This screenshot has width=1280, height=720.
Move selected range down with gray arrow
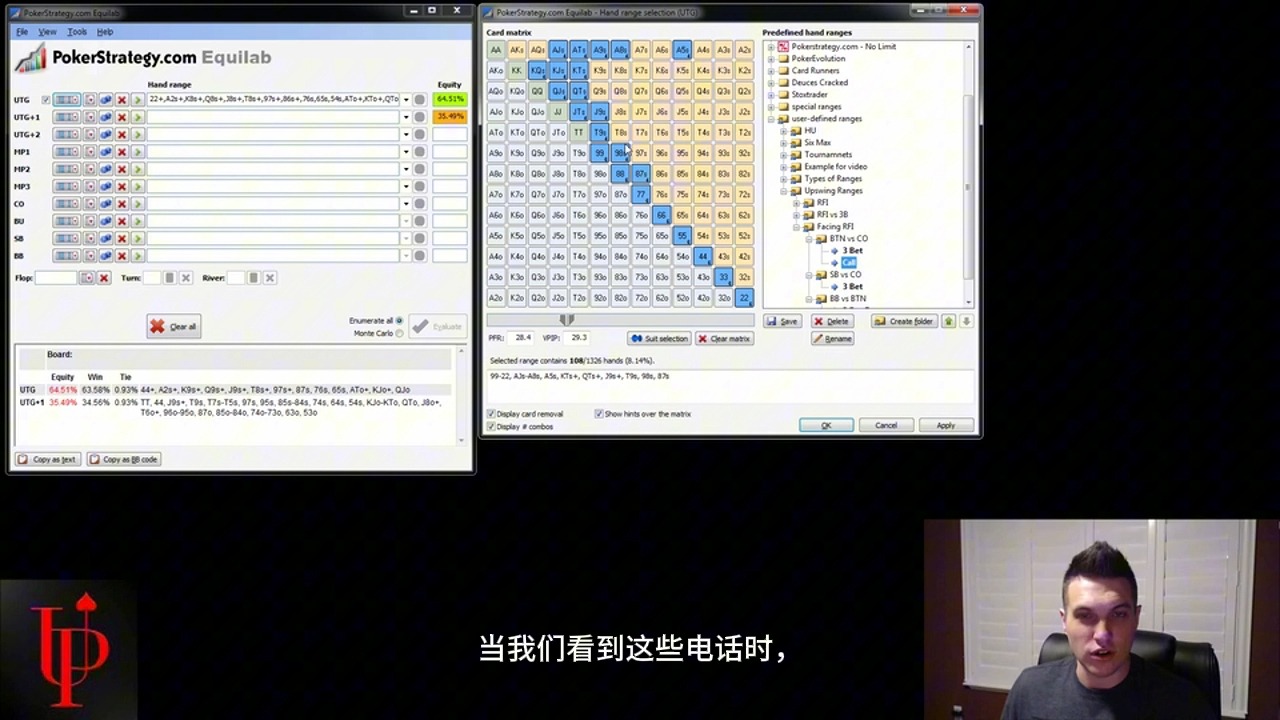pos(965,321)
